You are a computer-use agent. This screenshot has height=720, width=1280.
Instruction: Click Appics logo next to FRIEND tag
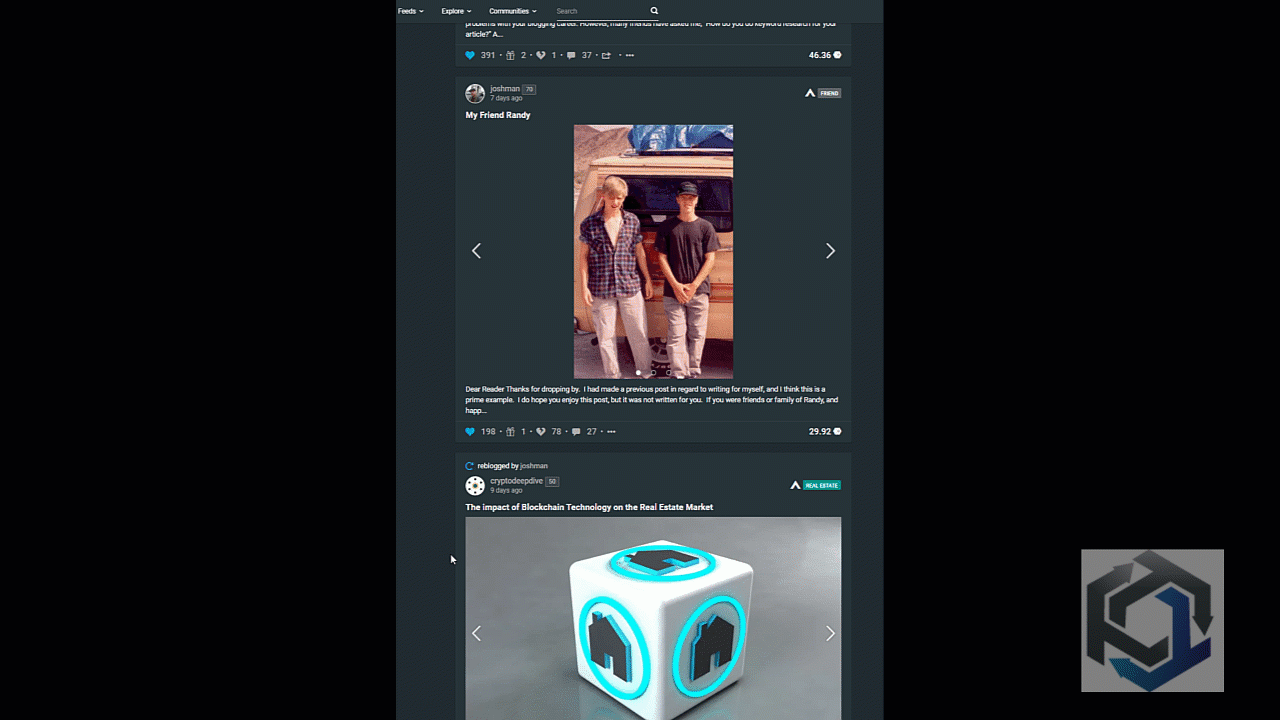coord(810,93)
